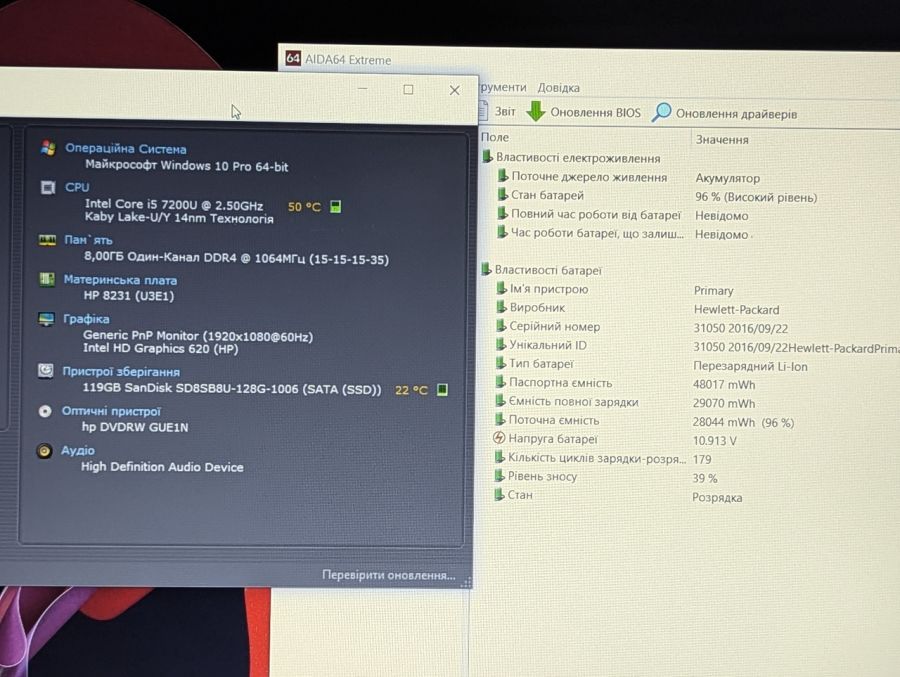
Task: Click the Оновлення BIOS label
Action: pyautogui.click(x=595, y=113)
